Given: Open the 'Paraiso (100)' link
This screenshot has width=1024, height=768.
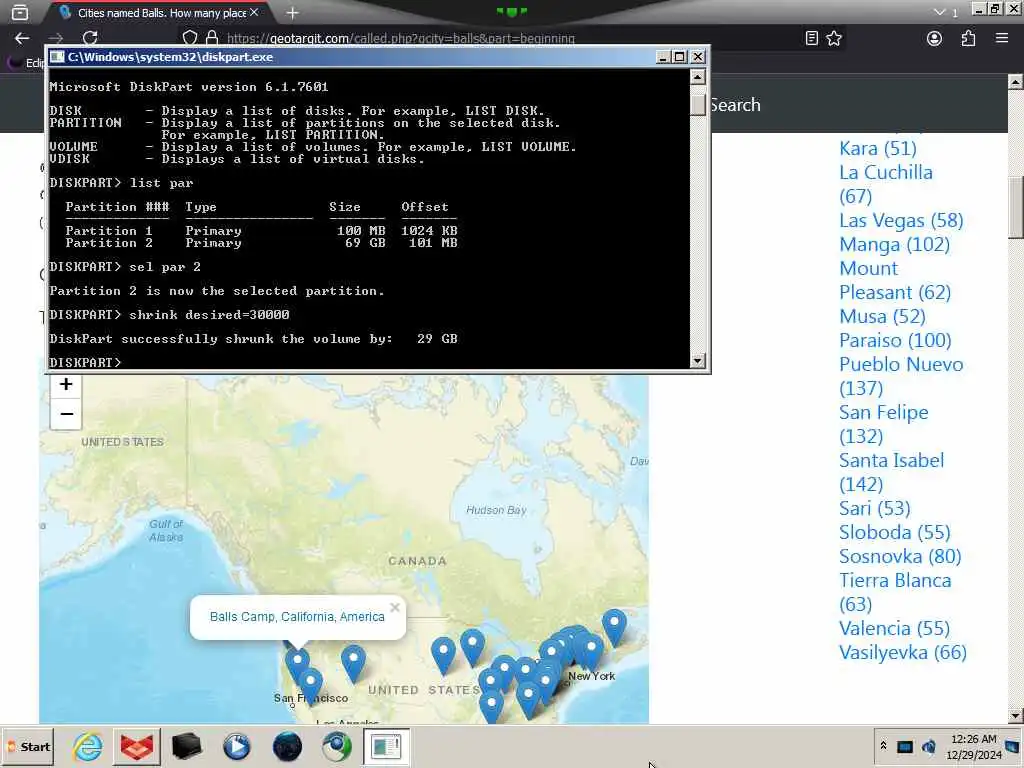Looking at the screenshot, I should [895, 340].
